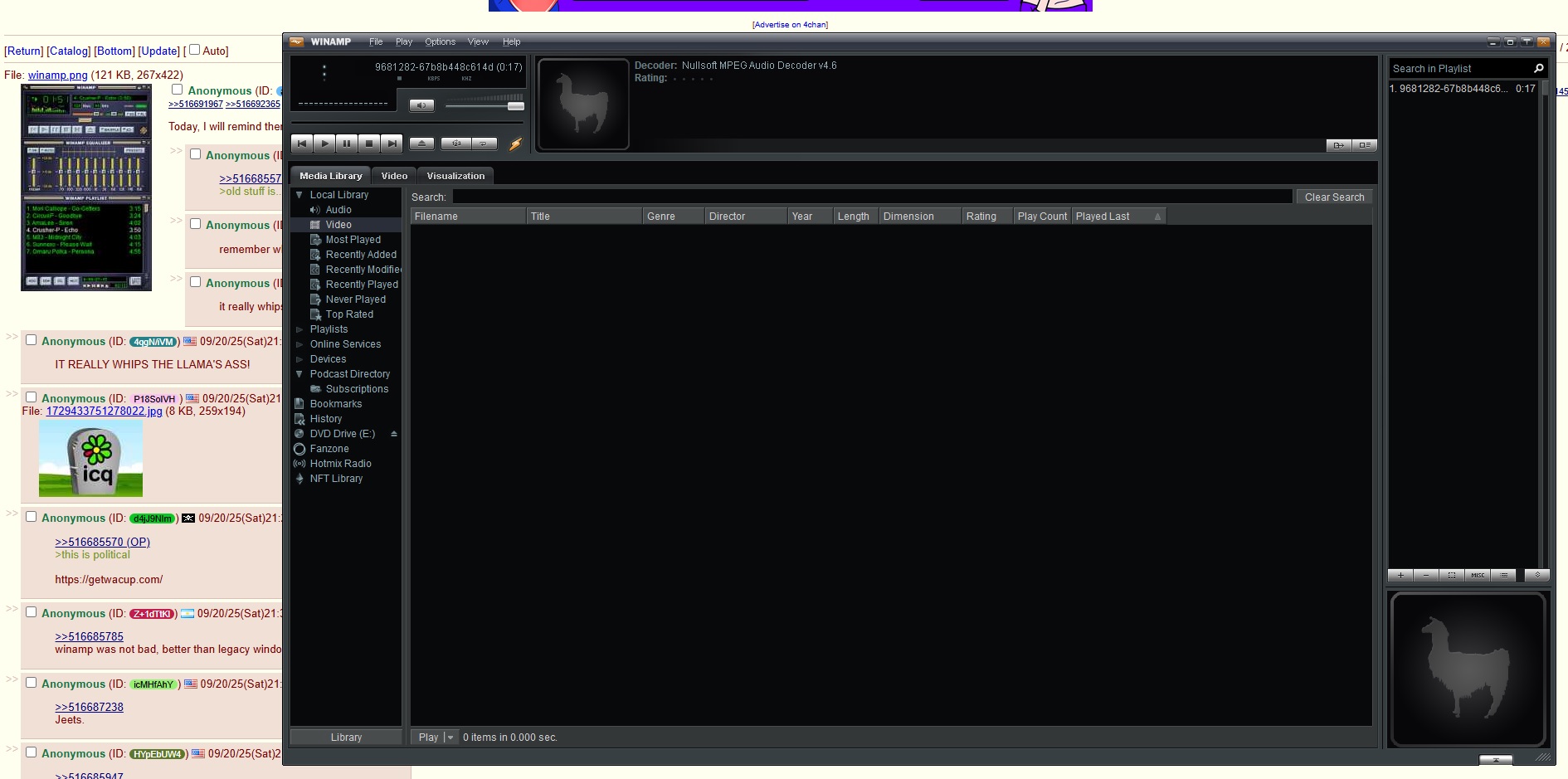Tick the checkbox for post ID 4qgN/iVM
This screenshot has height=779, width=1568.
(x=31, y=340)
